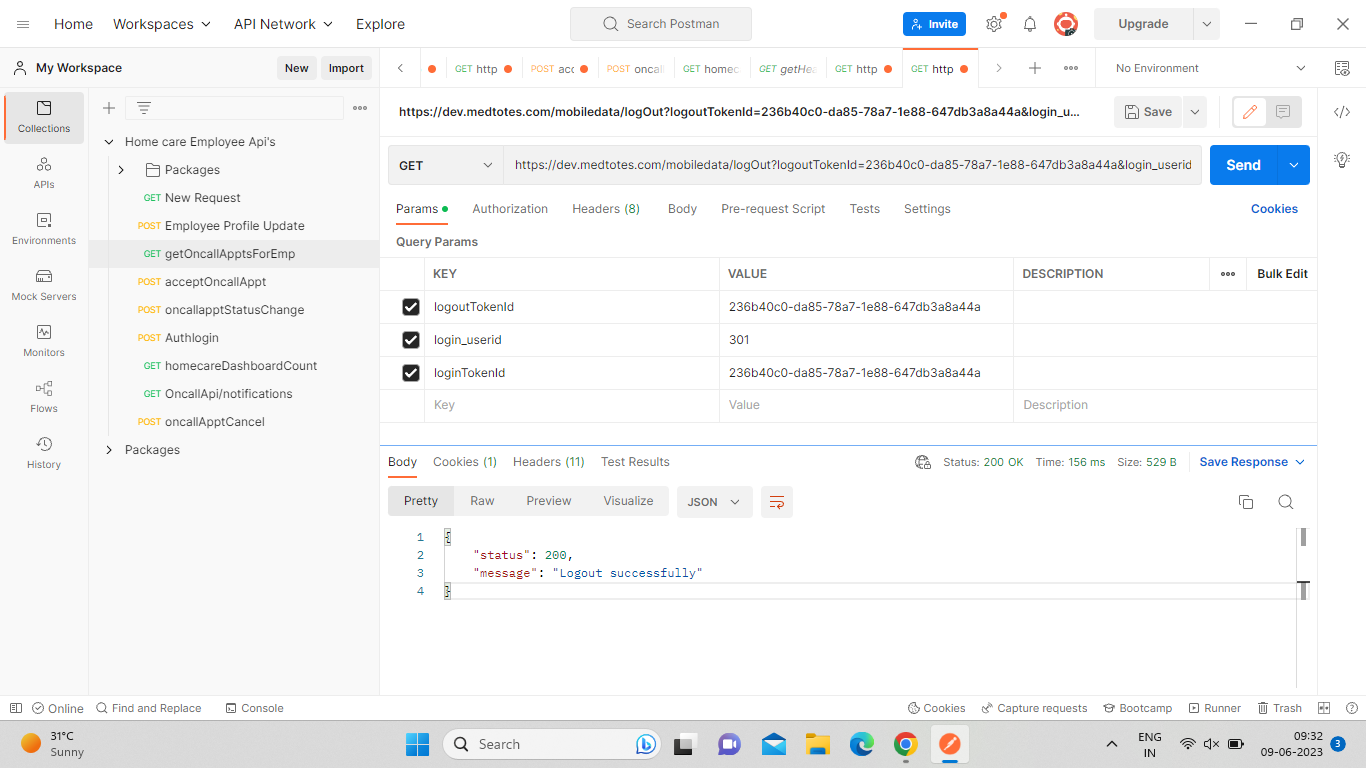
Task: Focus the Search Postman box
Action: [x=660, y=24]
